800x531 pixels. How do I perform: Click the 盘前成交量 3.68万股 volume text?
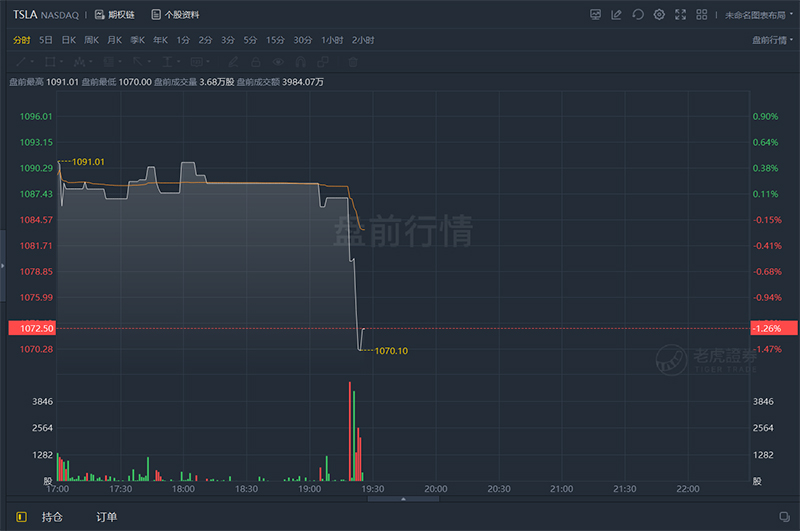194,82
